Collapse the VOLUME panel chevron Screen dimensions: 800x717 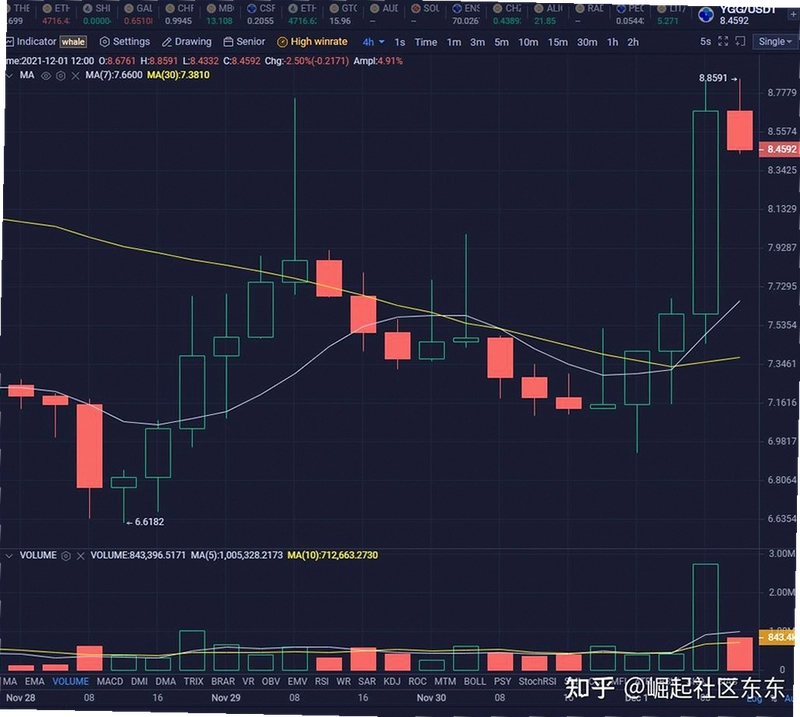[9, 556]
